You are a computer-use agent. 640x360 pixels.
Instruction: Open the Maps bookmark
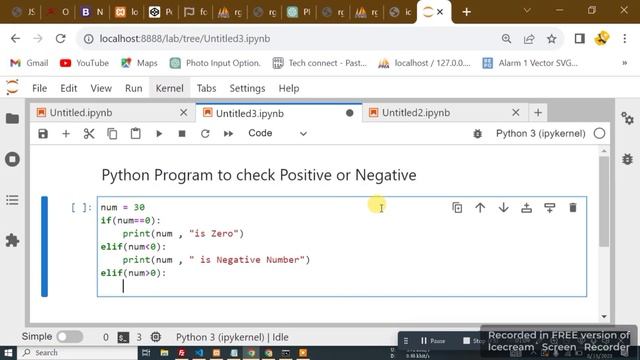pyautogui.click(x=139, y=63)
